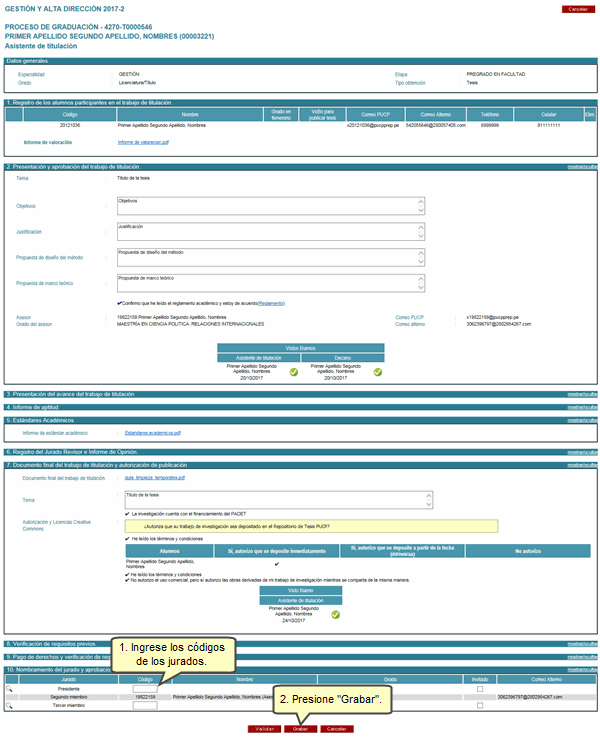
Task: Click the 'Alumnos' column header
Action: (169, 551)
